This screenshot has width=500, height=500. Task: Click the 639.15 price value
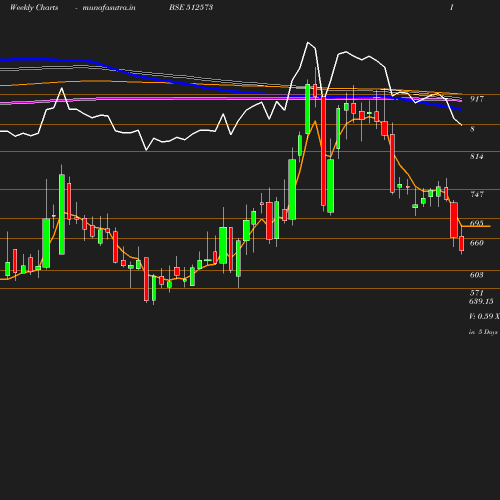(481, 301)
